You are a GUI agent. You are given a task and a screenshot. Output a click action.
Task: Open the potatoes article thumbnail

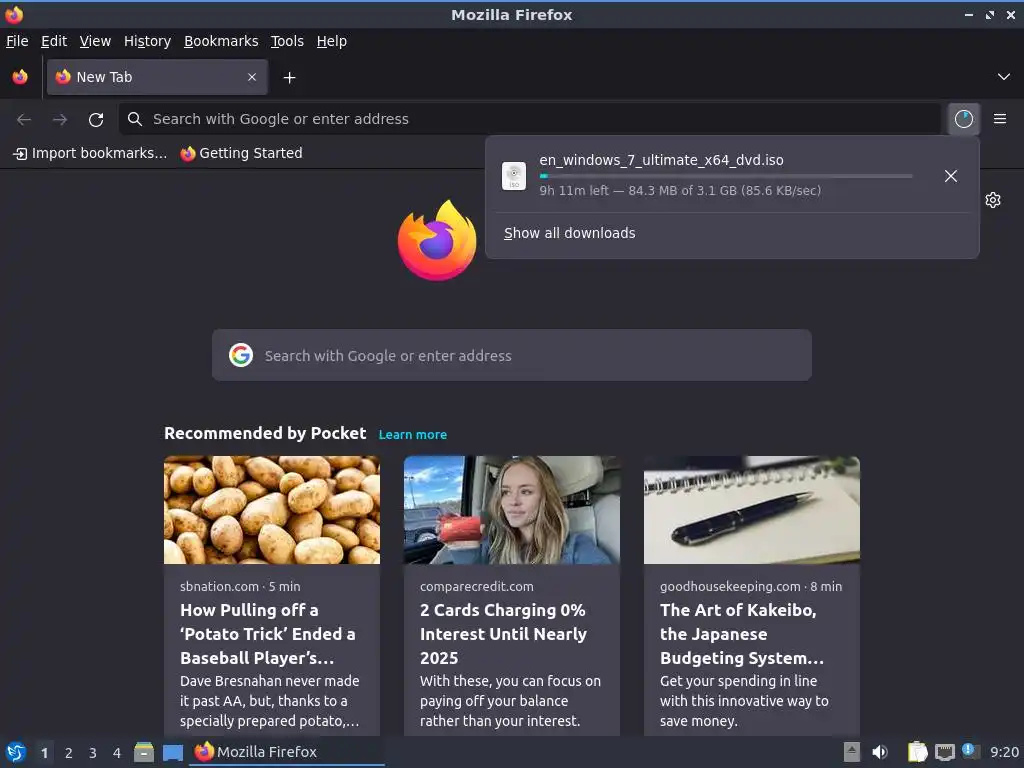pos(272,510)
